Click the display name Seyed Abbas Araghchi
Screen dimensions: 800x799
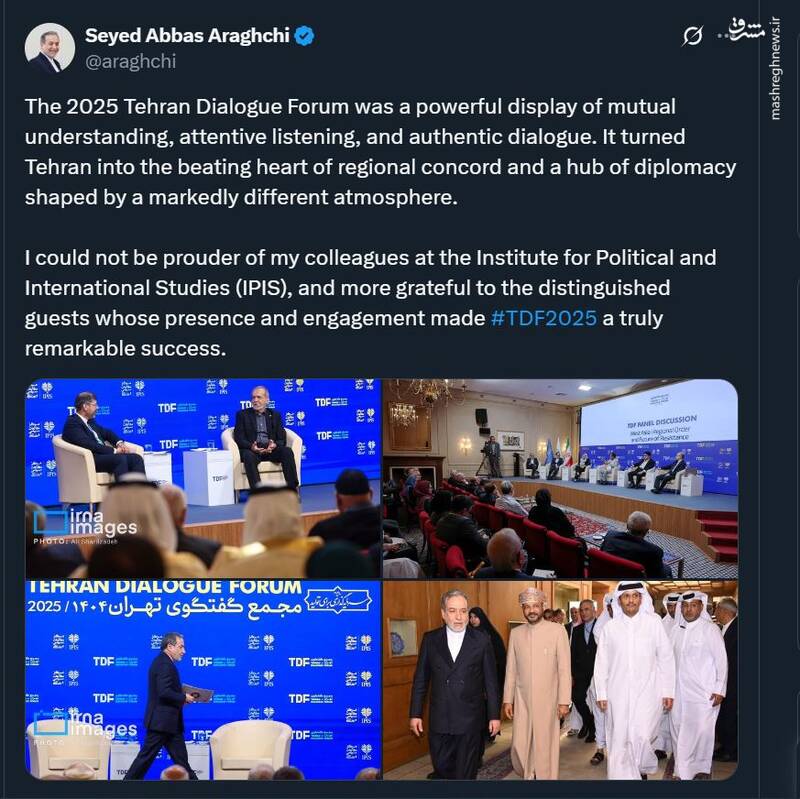pyautogui.click(x=187, y=36)
